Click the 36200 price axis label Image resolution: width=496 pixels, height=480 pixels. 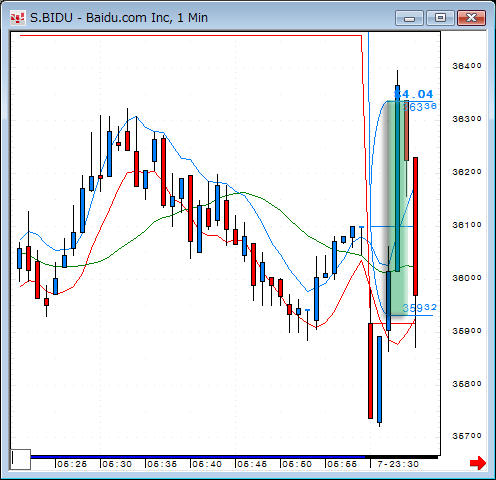467,172
